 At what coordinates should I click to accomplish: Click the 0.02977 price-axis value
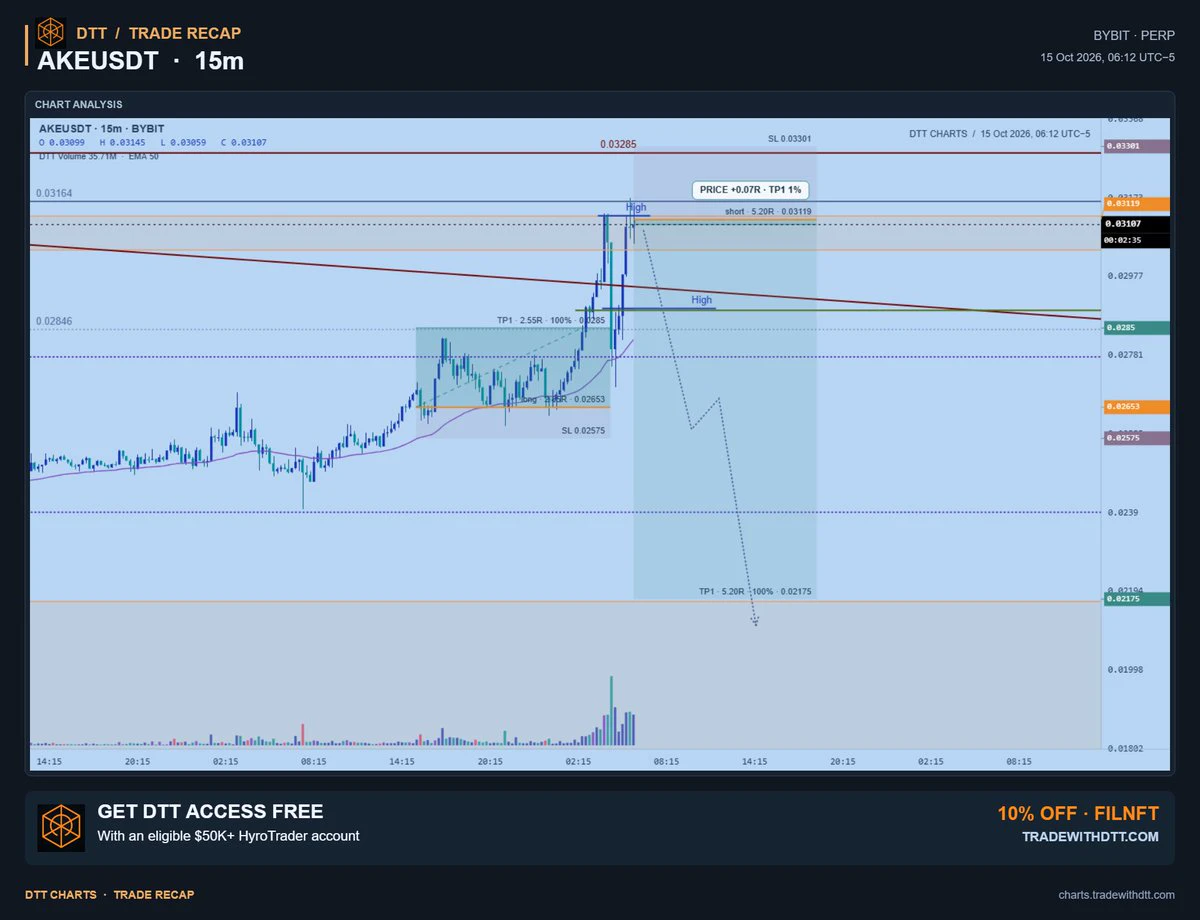click(x=1126, y=276)
